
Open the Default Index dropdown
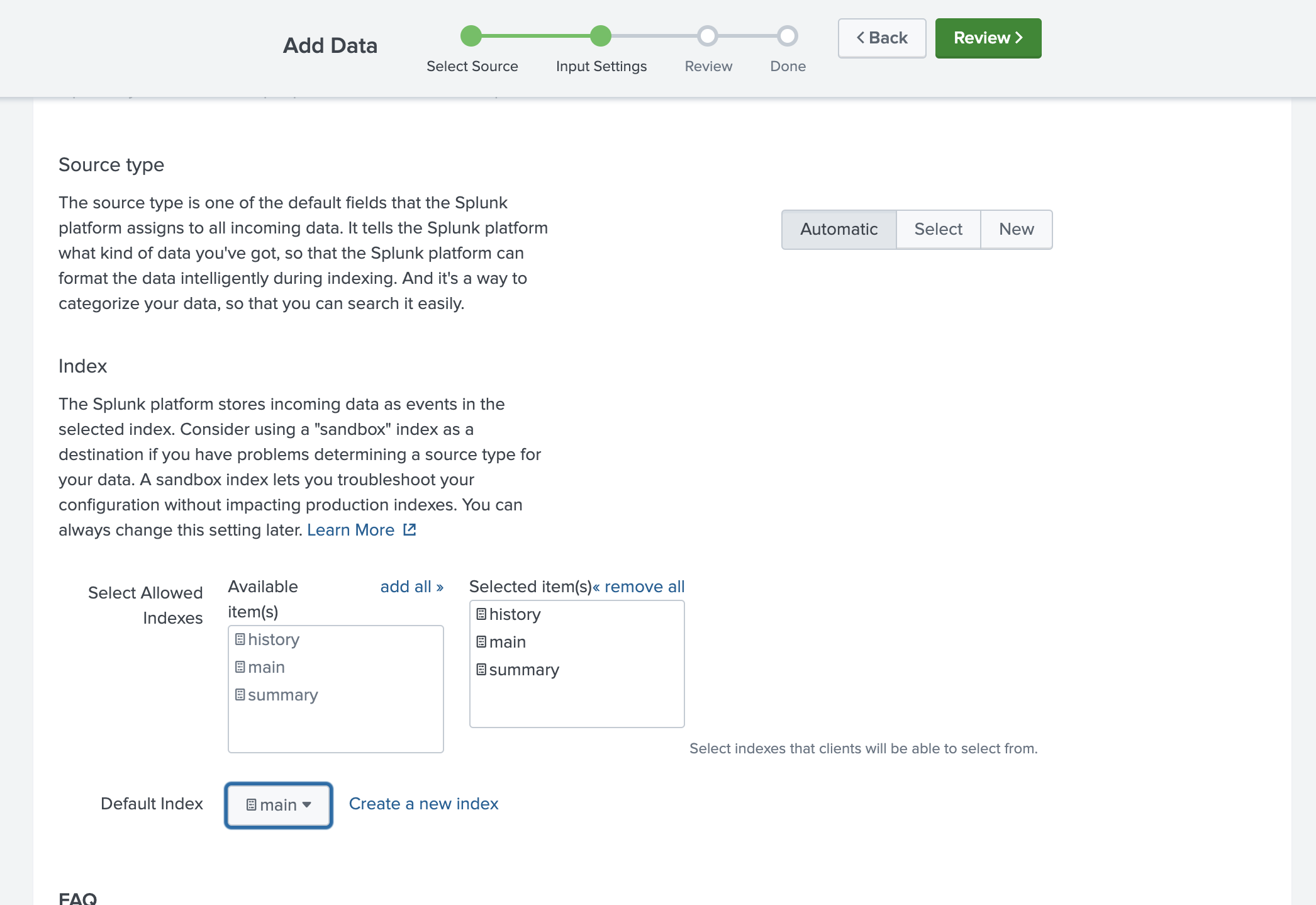point(278,804)
